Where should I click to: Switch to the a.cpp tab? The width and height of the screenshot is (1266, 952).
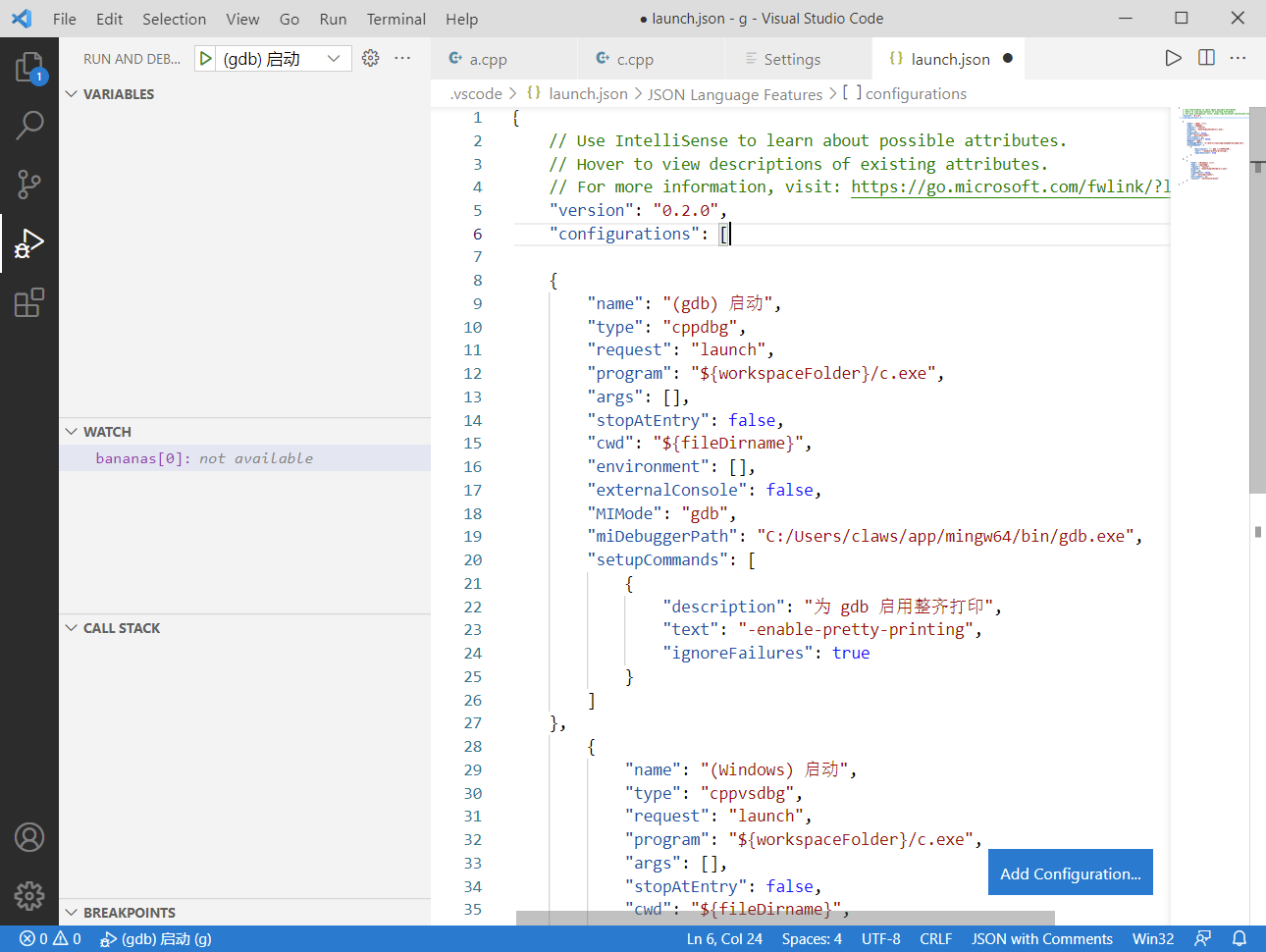pyautogui.click(x=504, y=59)
